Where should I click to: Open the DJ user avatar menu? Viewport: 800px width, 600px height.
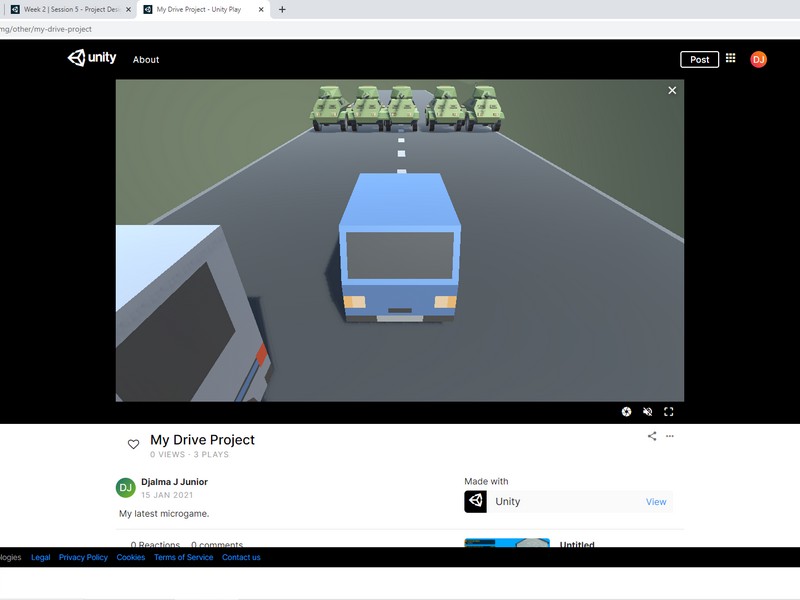pos(758,59)
